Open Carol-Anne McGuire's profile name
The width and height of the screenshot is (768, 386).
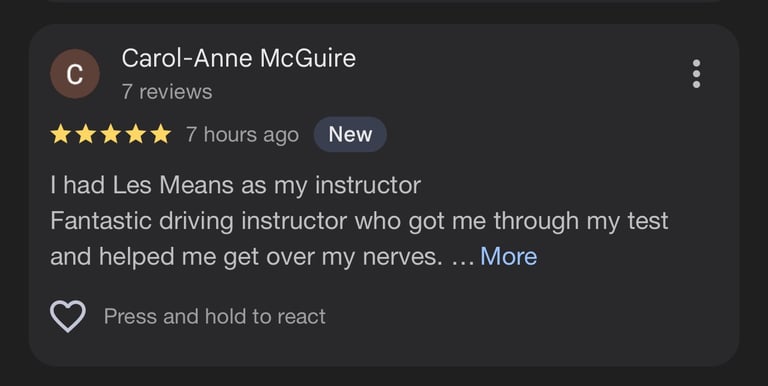[x=239, y=58]
